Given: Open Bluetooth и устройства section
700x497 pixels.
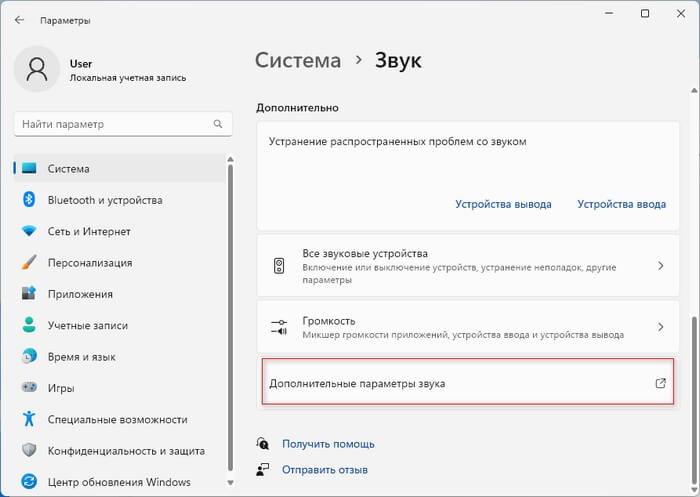Looking at the screenshot, I should click(120, 200).
